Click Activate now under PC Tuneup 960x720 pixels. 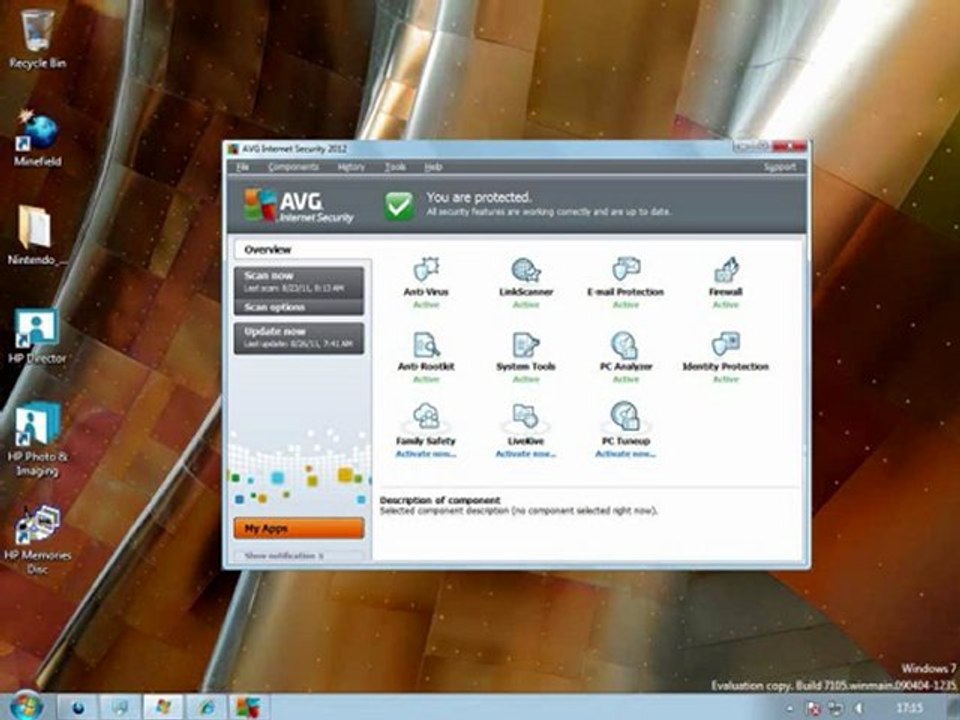point(625,454)
